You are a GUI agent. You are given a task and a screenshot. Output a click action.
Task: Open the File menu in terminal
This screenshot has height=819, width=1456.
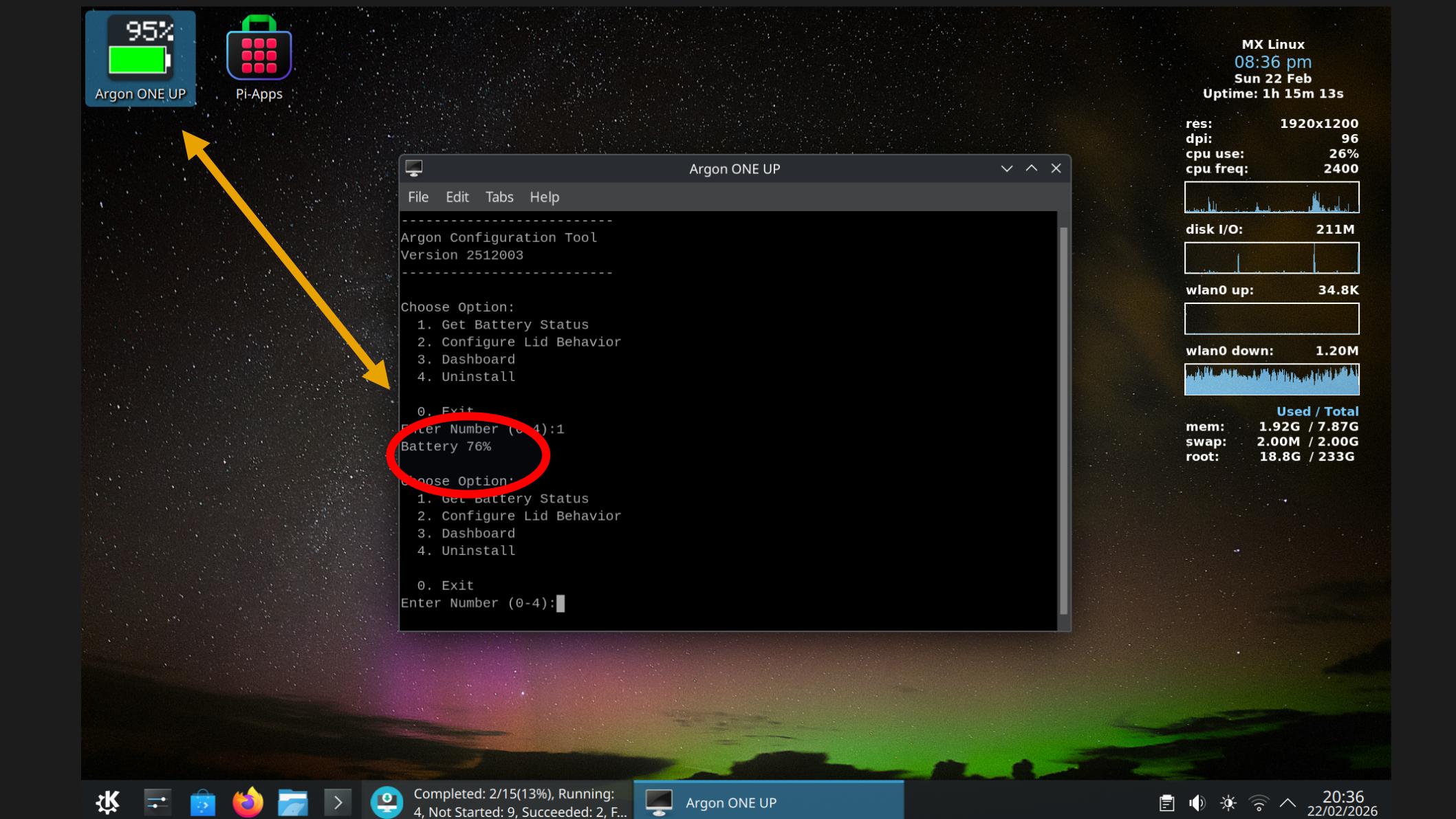(x=418, y=197)
